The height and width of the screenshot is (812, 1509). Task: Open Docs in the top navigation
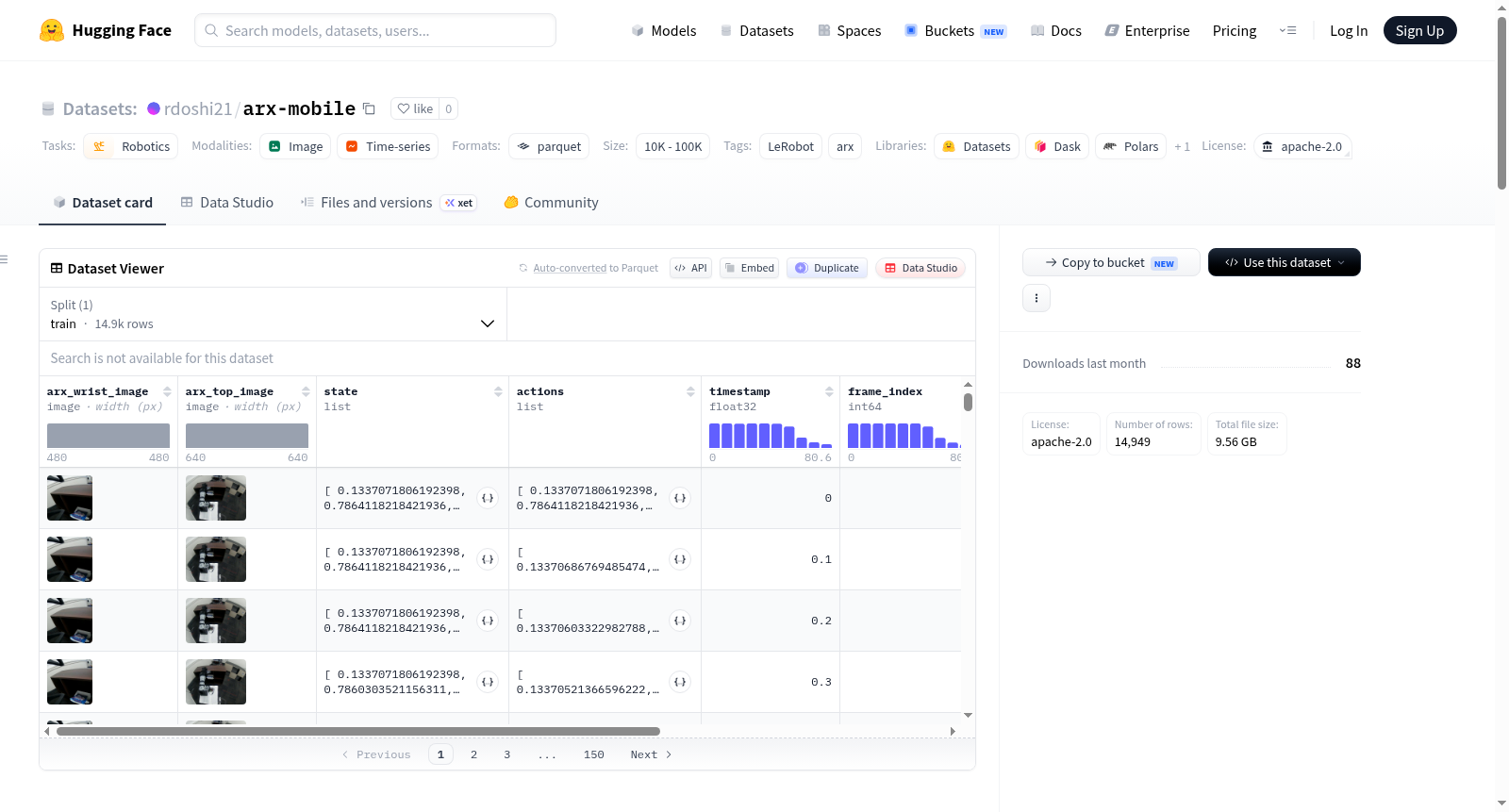1056,30
